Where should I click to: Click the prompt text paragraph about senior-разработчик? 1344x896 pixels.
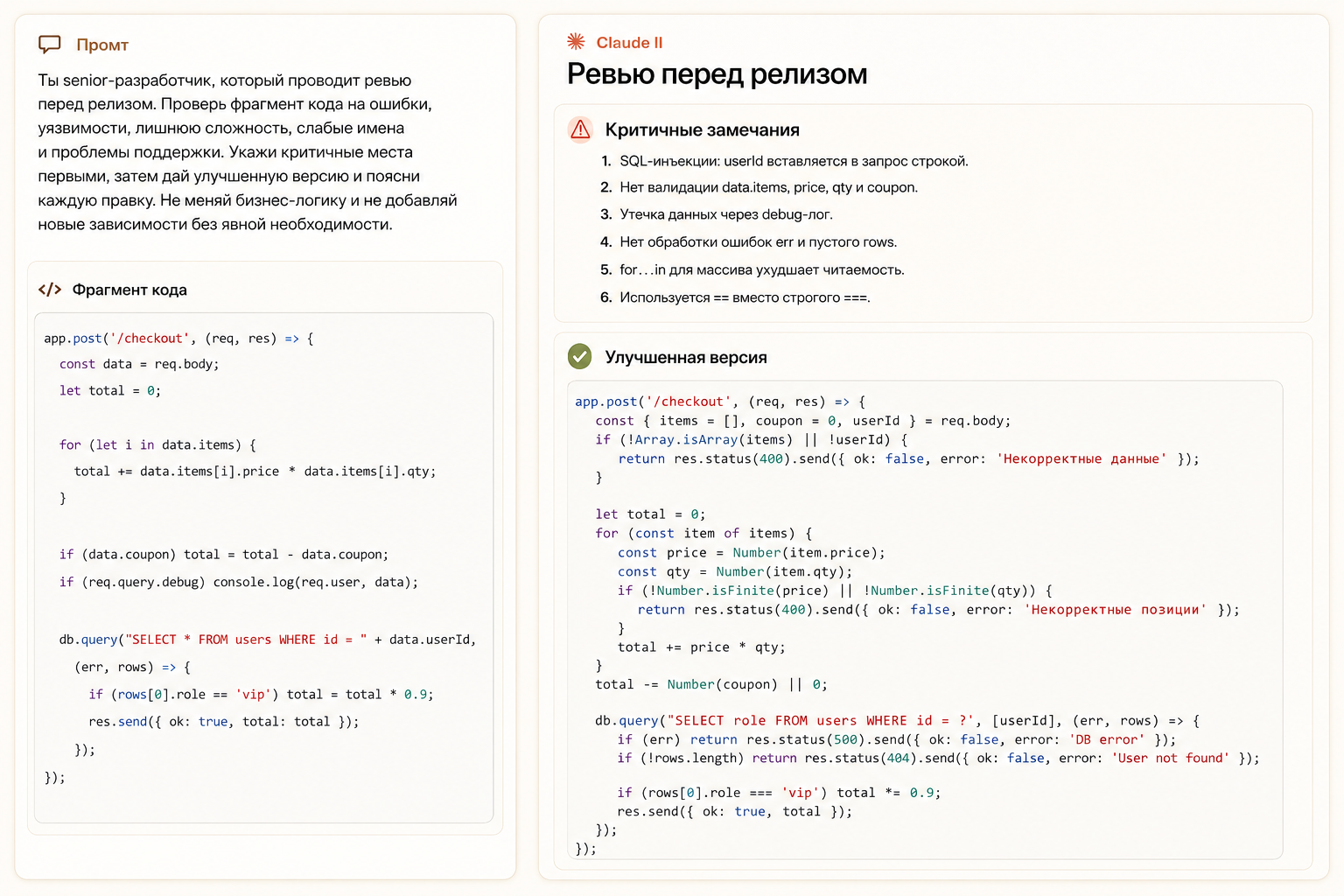(248, 152)
